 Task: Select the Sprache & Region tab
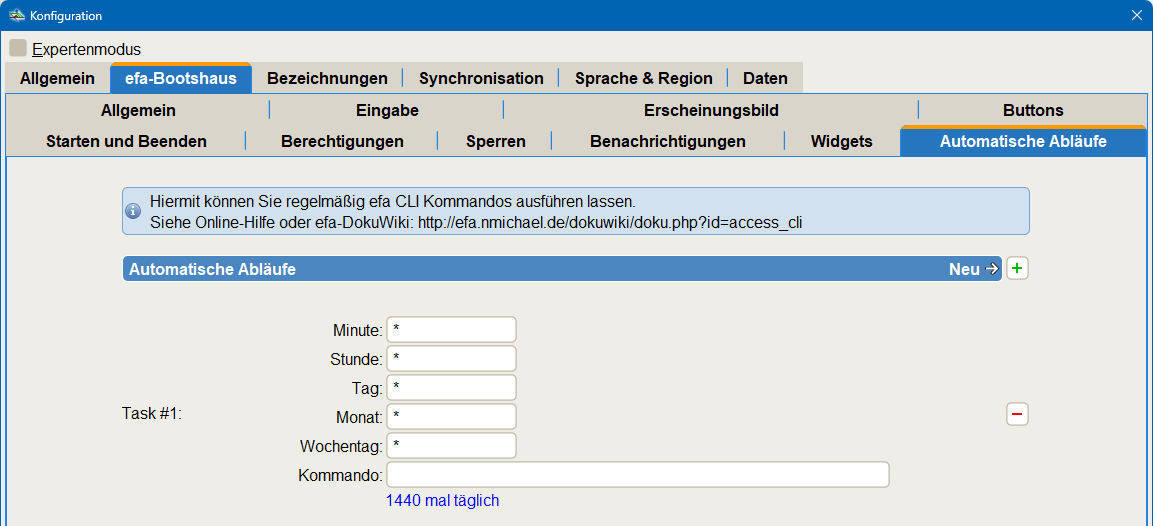tap(643, 78)
